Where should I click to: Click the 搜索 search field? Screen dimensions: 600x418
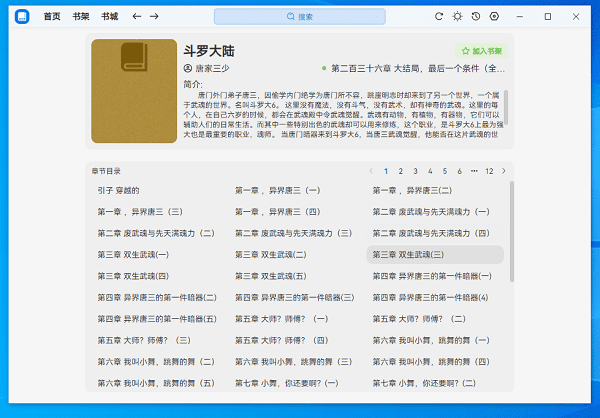[300, 16]
